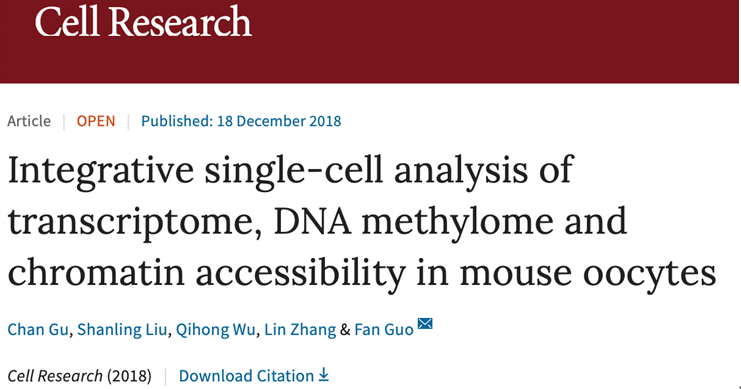Viewport: 741px width, 389px height.
Task: Click the (2018) year in the citation line
Action: tap(129, 376)
